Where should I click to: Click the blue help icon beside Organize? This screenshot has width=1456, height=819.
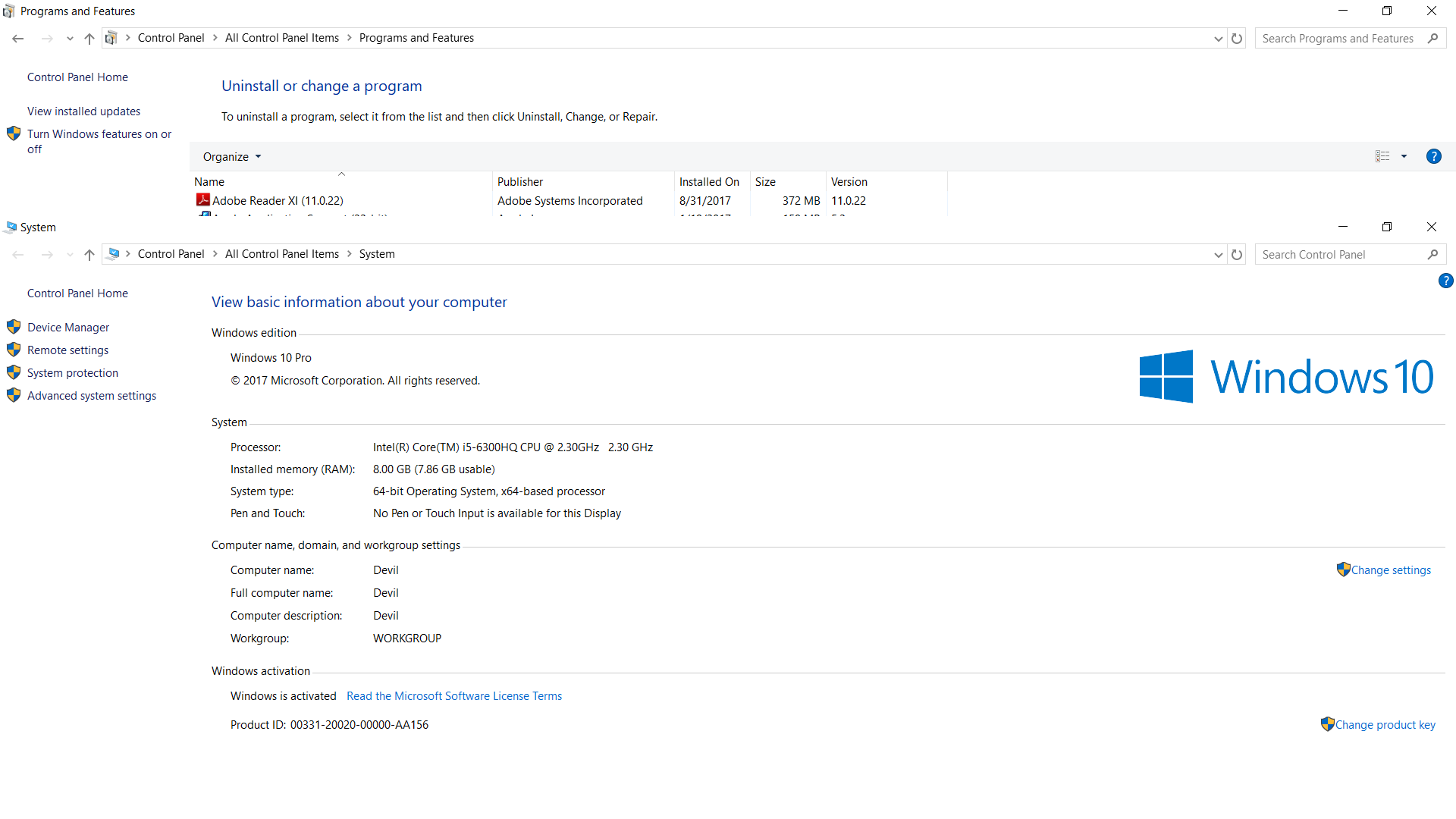click(1433, 156)
